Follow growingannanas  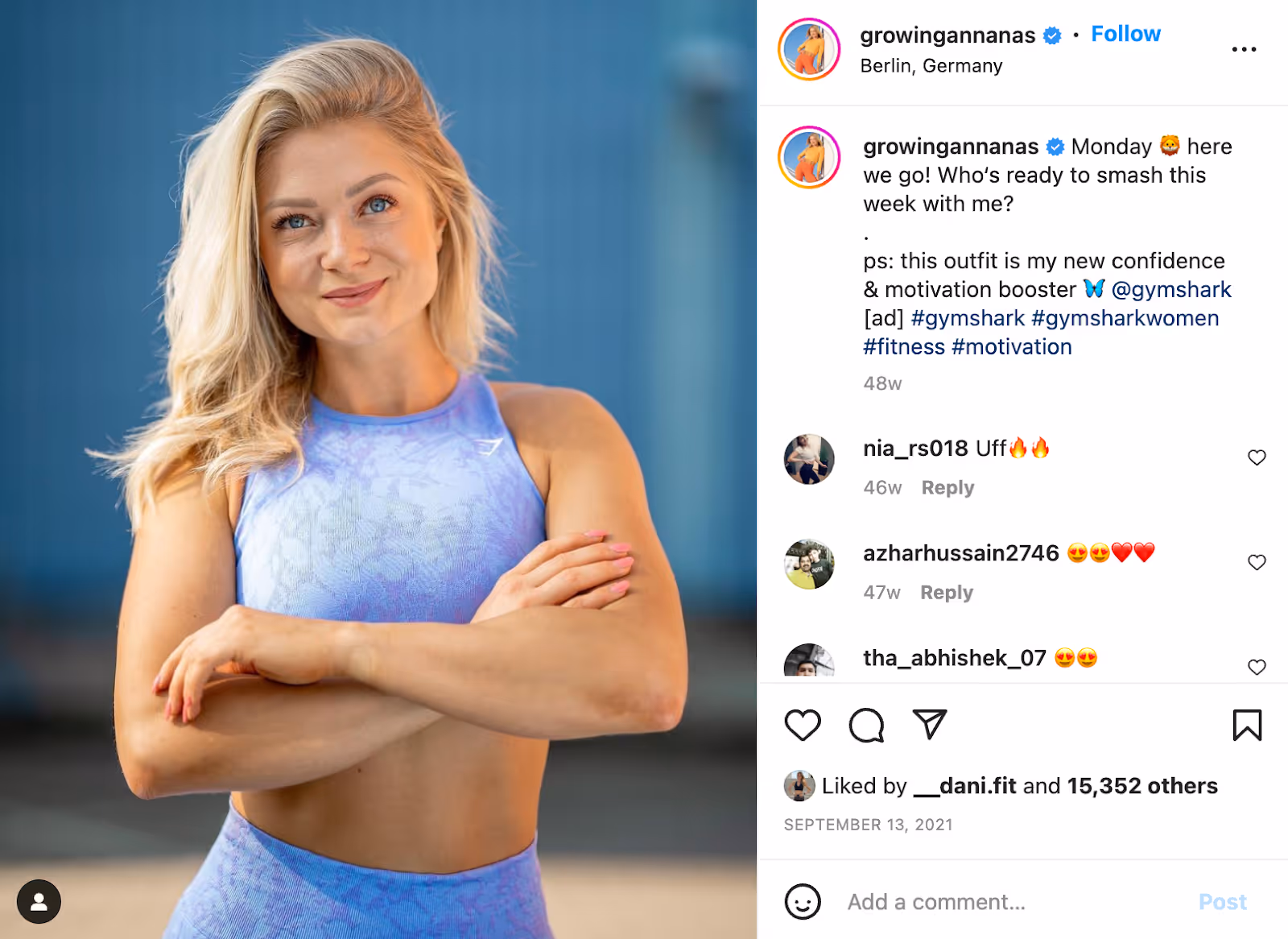[1125, 34]
